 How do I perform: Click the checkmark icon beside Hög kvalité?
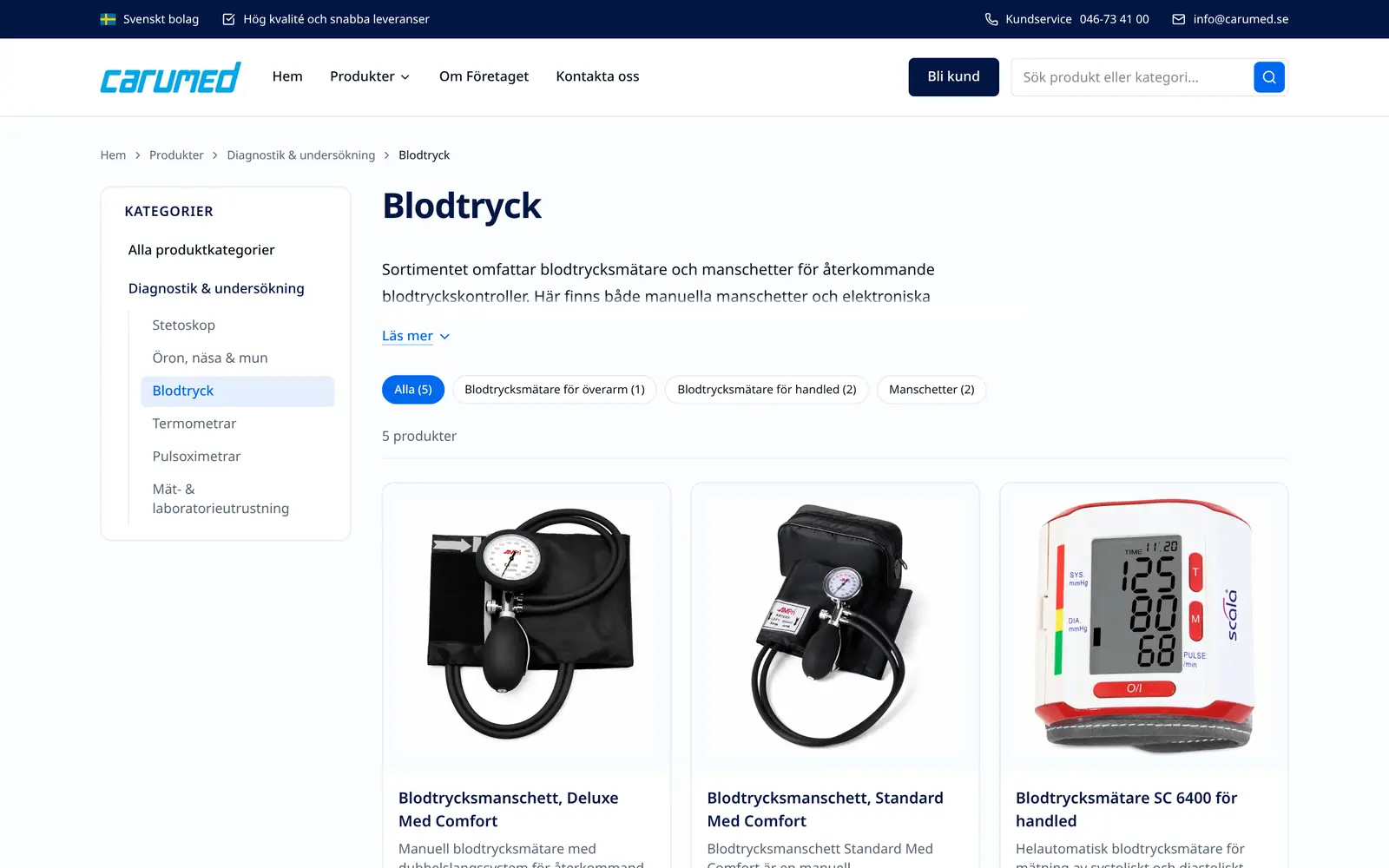[x=228, y=19]
